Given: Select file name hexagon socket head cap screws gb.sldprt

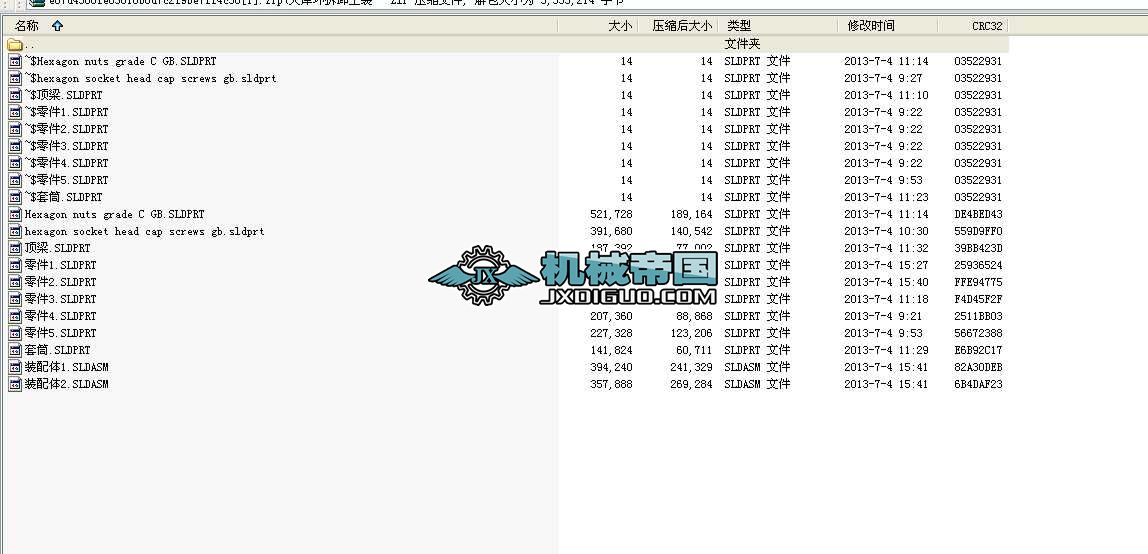Looking at the screenshot, I should [145, 231].
